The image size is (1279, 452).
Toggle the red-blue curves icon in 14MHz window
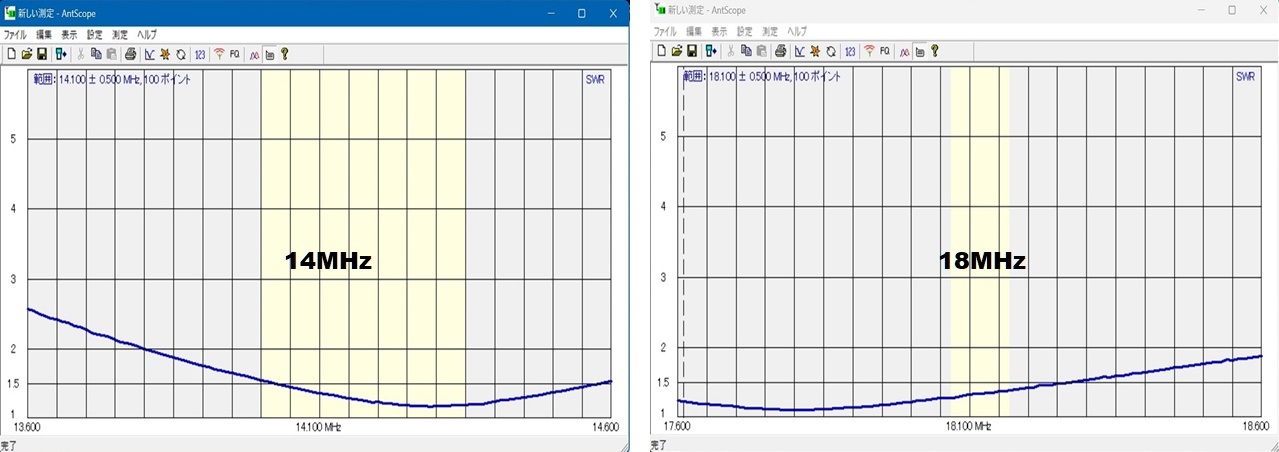pos(254,54)
